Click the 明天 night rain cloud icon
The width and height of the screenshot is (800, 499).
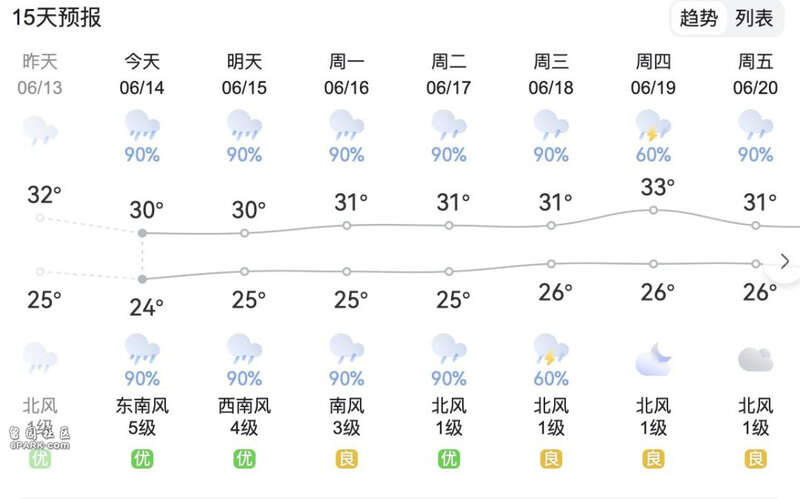click(x=244, y=350)
